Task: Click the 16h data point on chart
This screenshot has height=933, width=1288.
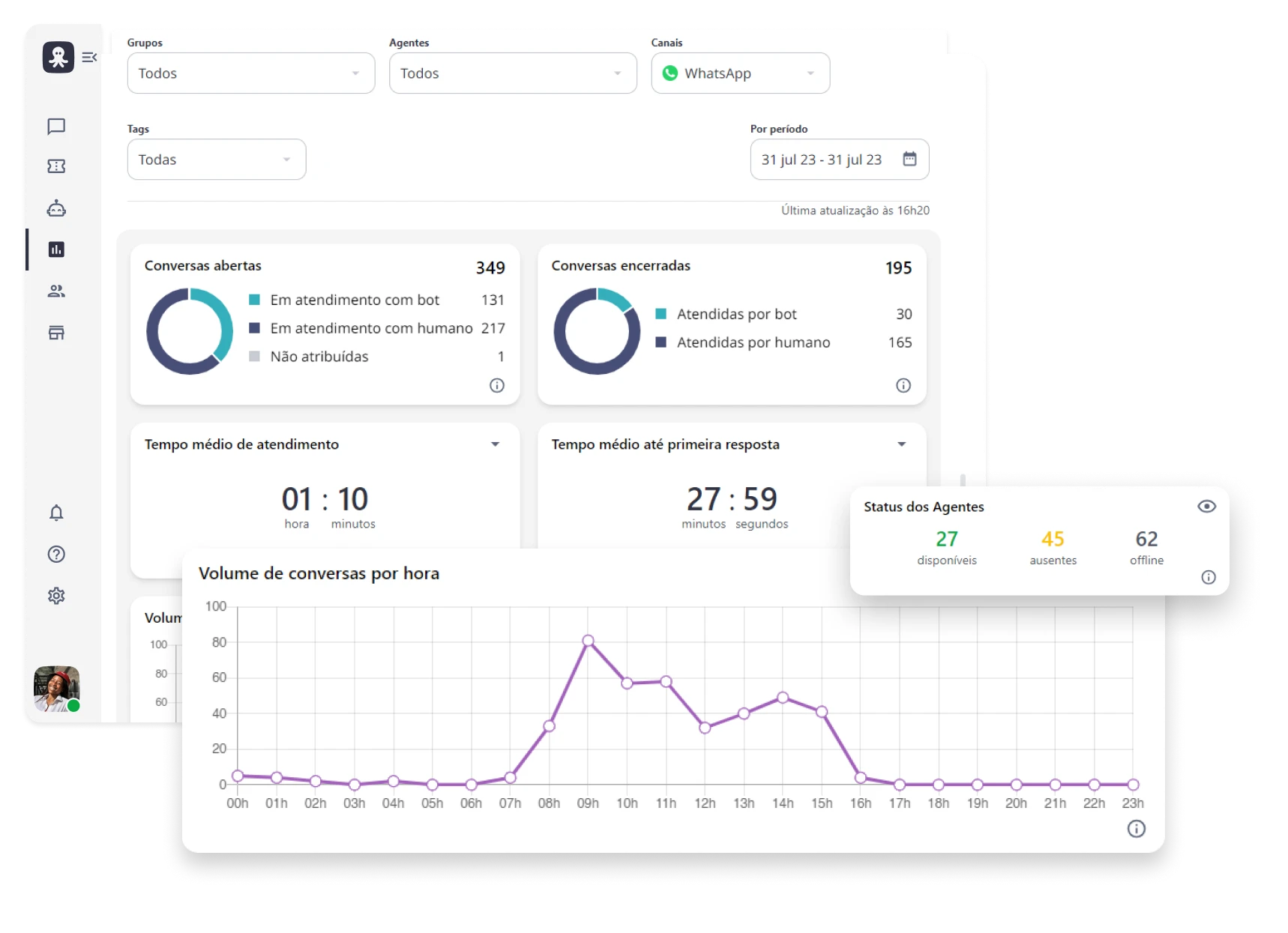Action: 861,778
